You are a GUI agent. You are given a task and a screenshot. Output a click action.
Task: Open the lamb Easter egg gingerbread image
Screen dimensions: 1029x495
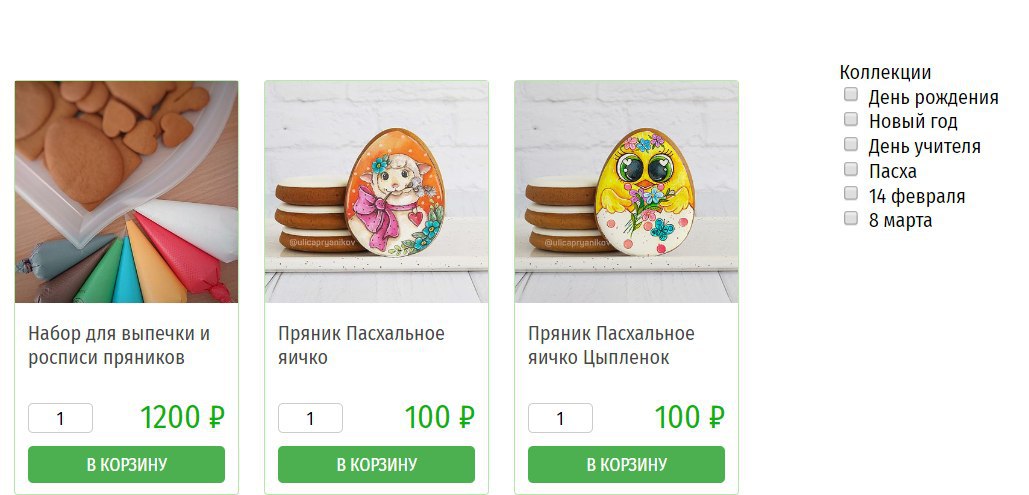(376, 192)
